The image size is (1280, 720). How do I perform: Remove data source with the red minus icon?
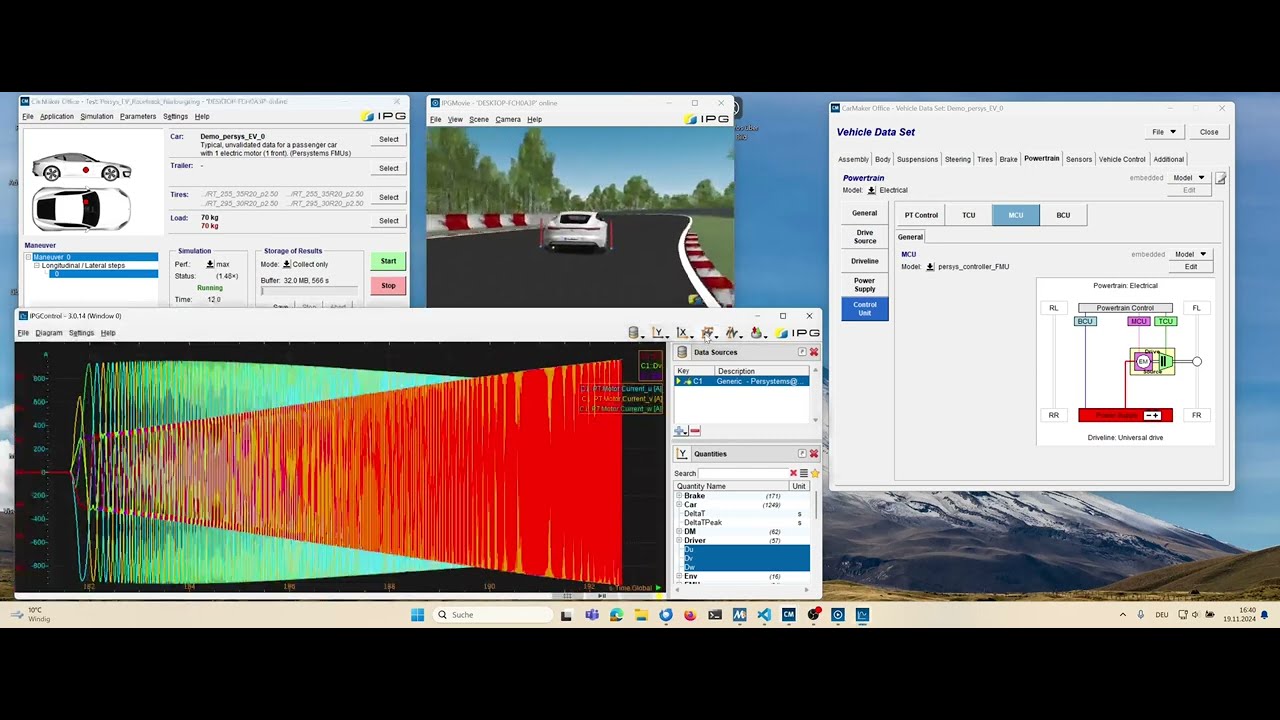(695, 431)
